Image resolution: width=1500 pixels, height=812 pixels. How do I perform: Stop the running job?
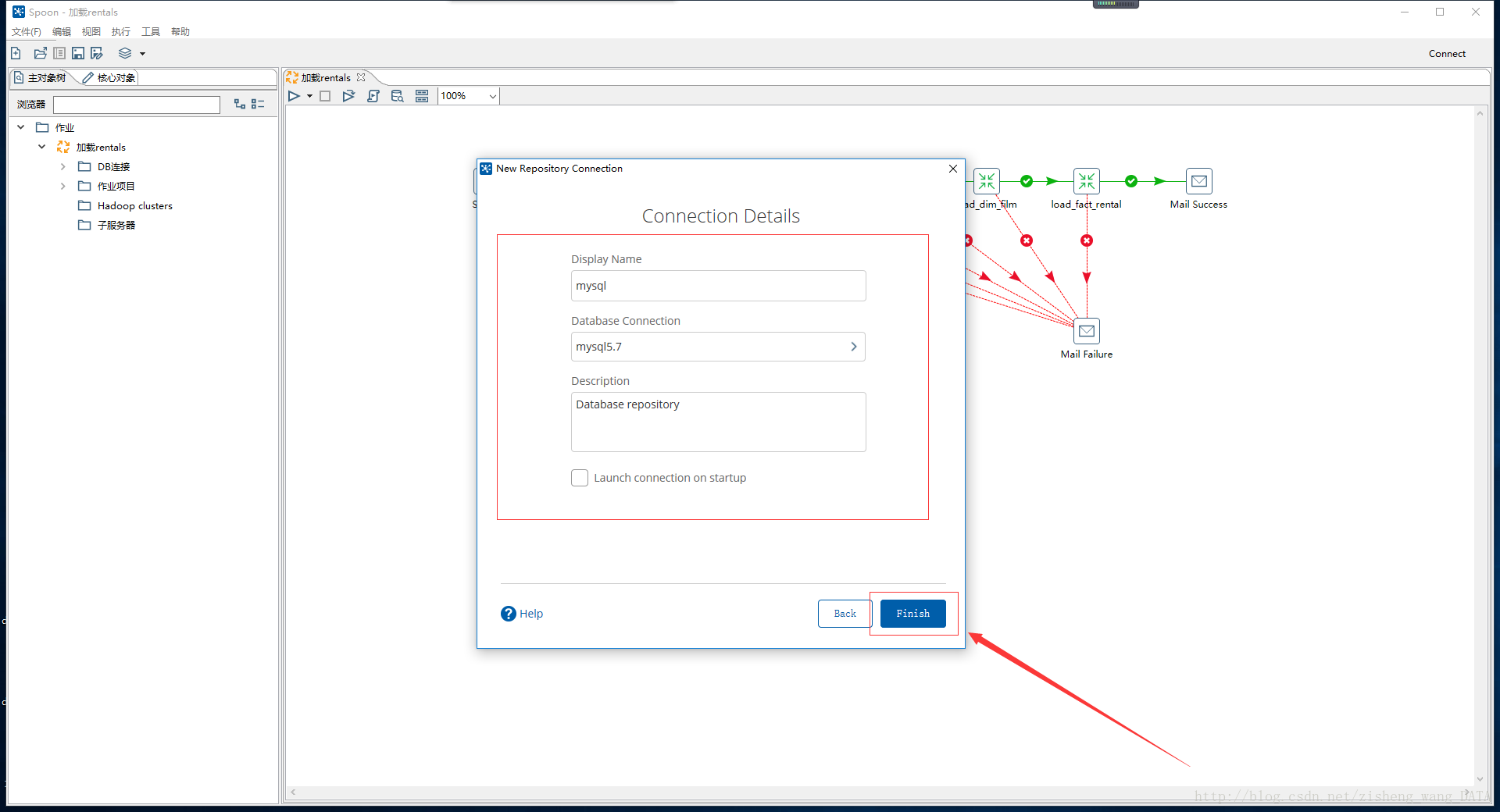[x=325, y=96]
